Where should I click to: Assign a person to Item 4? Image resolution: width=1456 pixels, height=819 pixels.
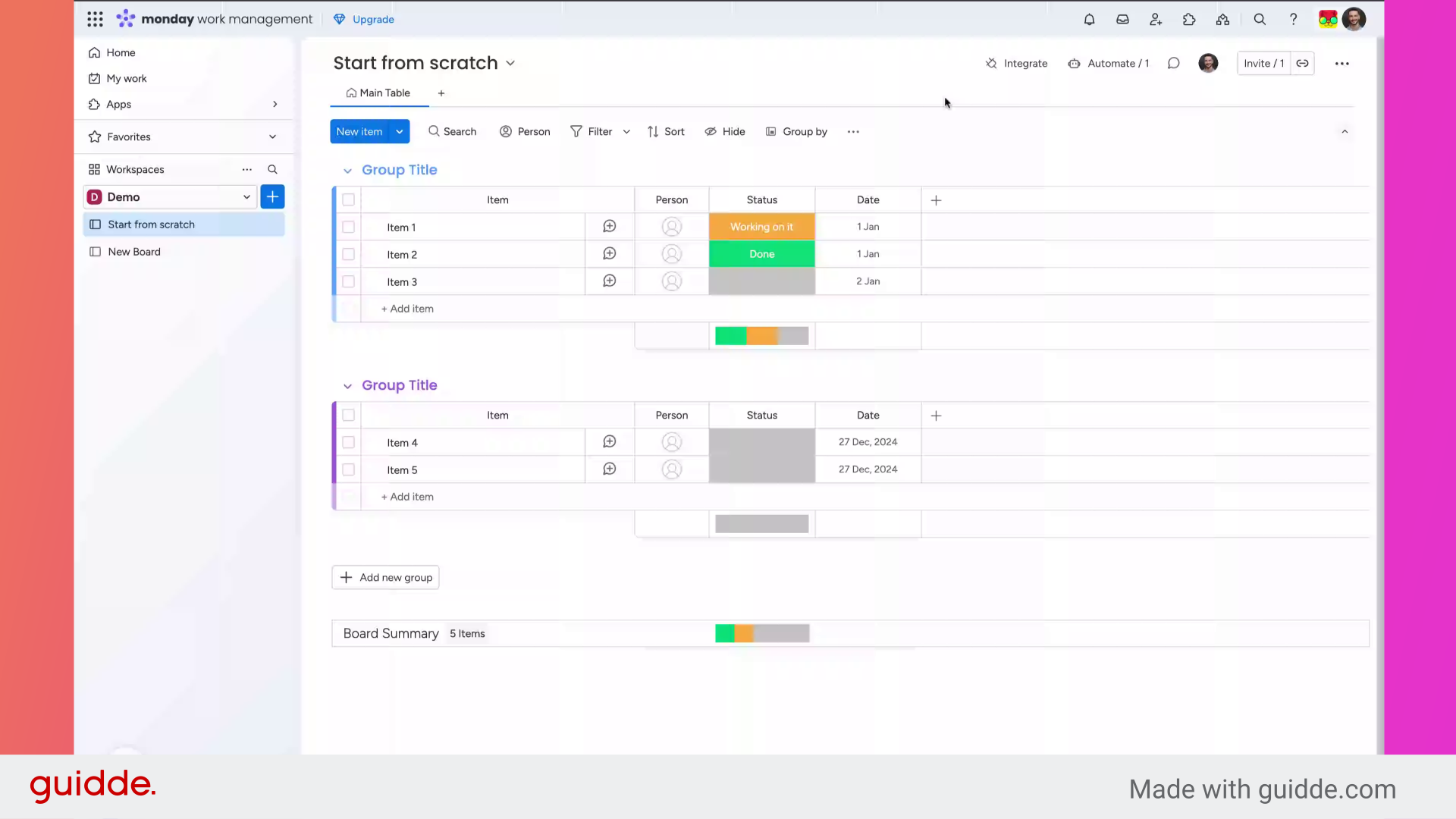tap(672, 442)
